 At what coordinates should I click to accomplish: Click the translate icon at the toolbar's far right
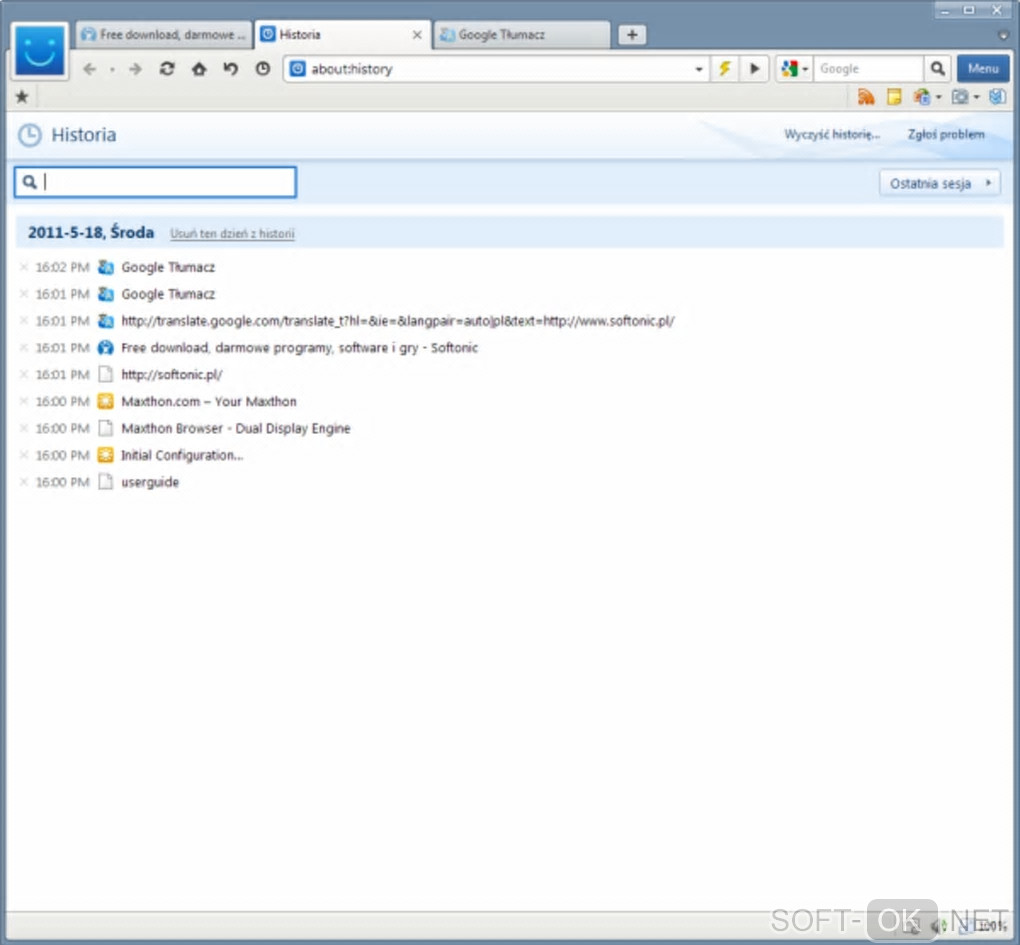(997, 98)
